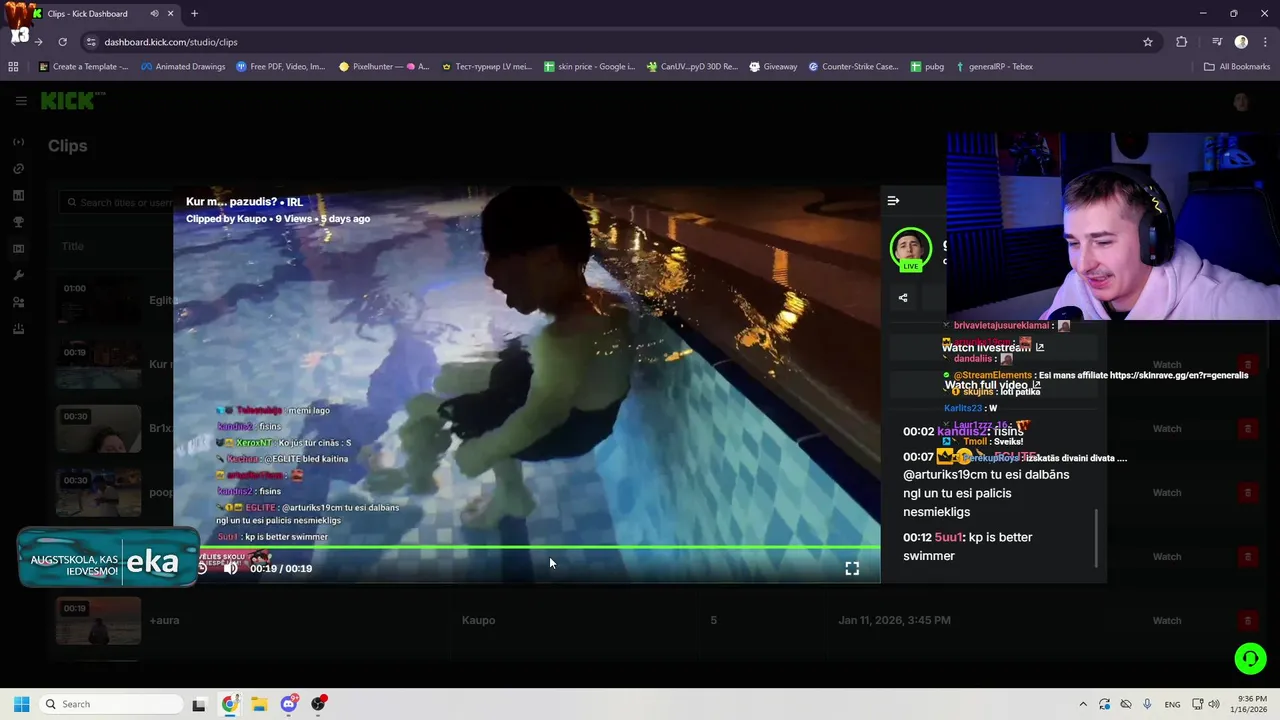
Task: Open the trophy achievements sidebar icon
Action: 18,222
